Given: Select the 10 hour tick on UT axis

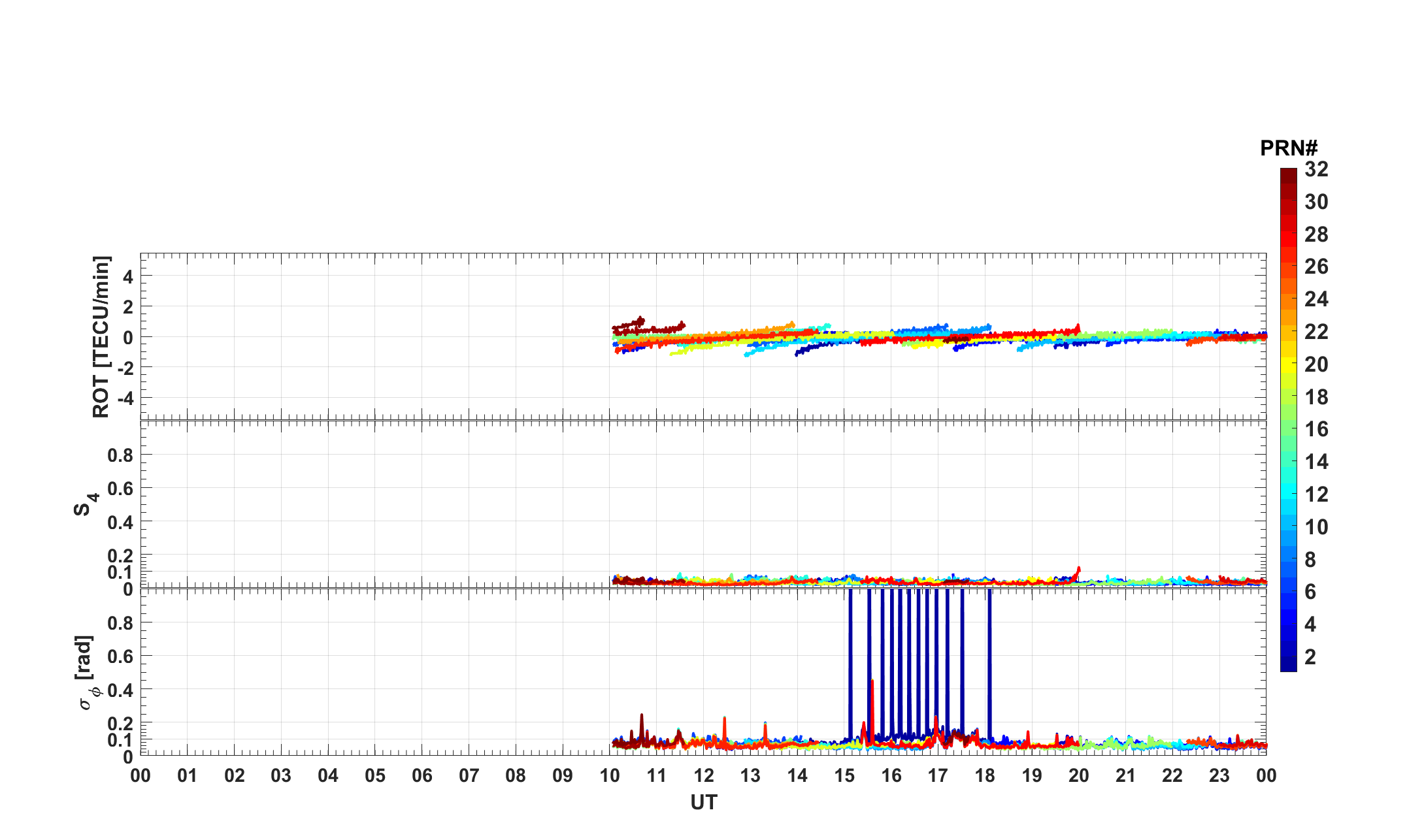Looking at the screenshot, I should 610,776.
